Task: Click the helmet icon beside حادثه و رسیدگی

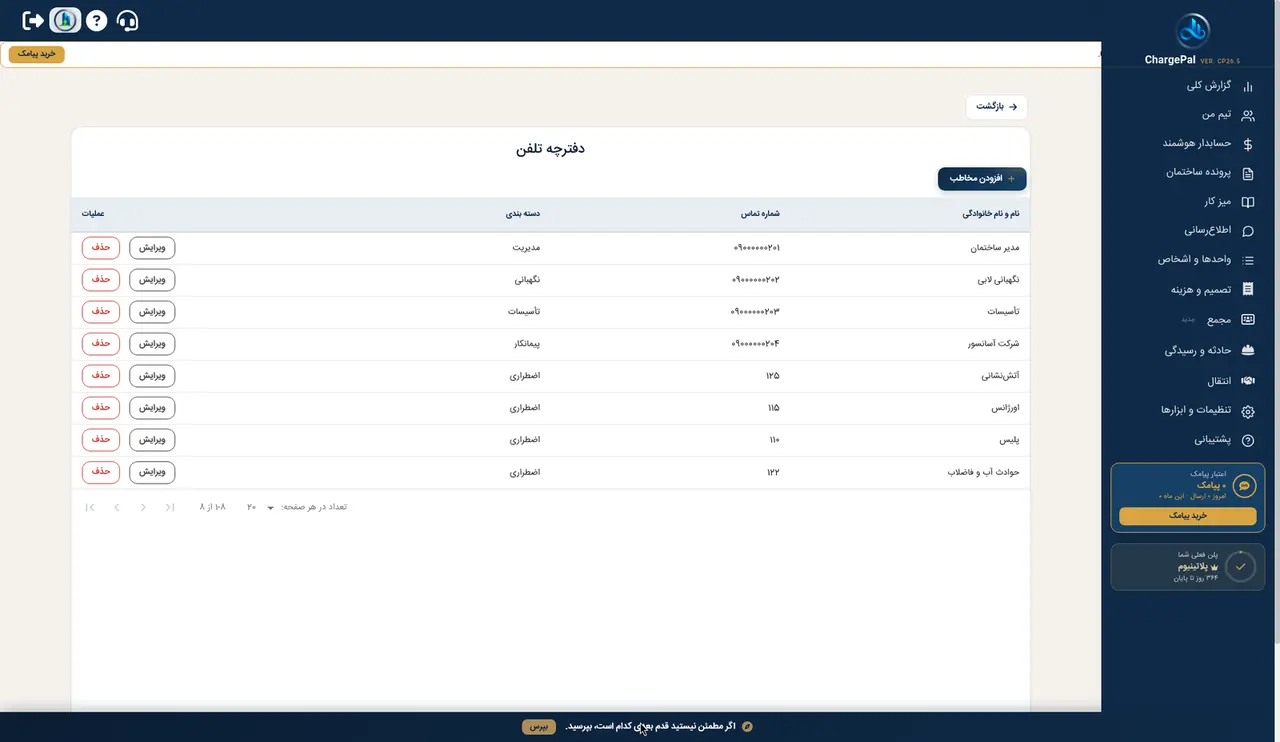Action: tap(1247, 351)
